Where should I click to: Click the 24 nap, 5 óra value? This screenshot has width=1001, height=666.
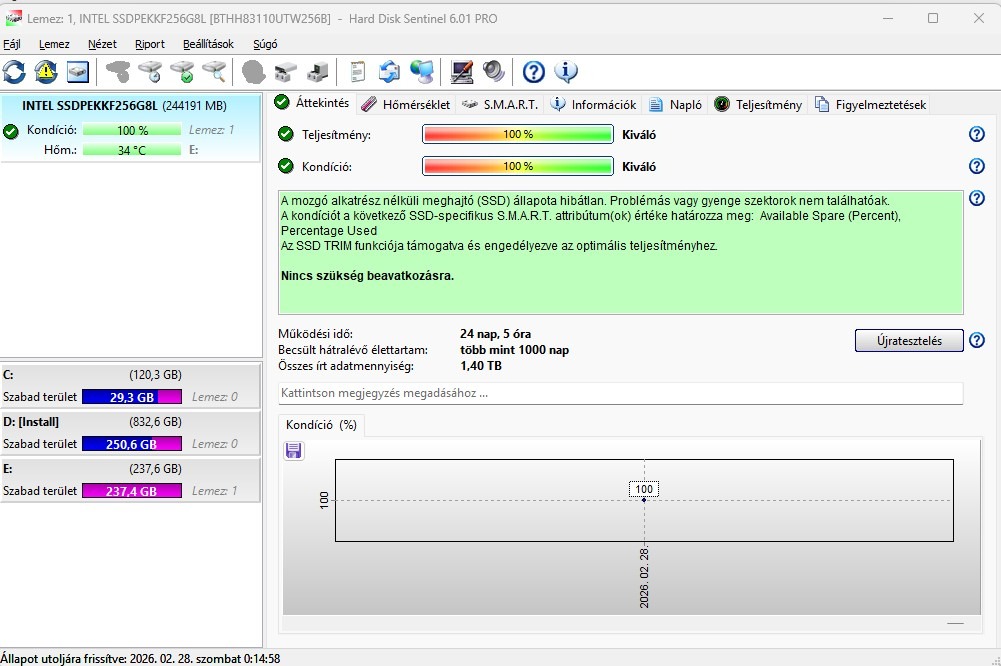[x=495, y=333]
